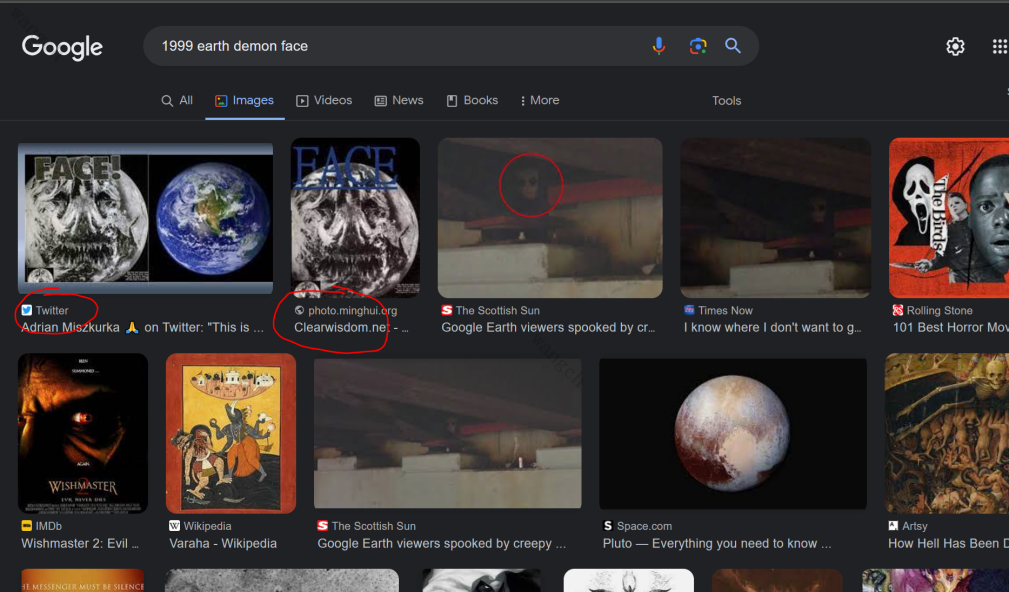
Task: Open '101 Best Horror Mov' link
Action: click(x=950, y=328)
